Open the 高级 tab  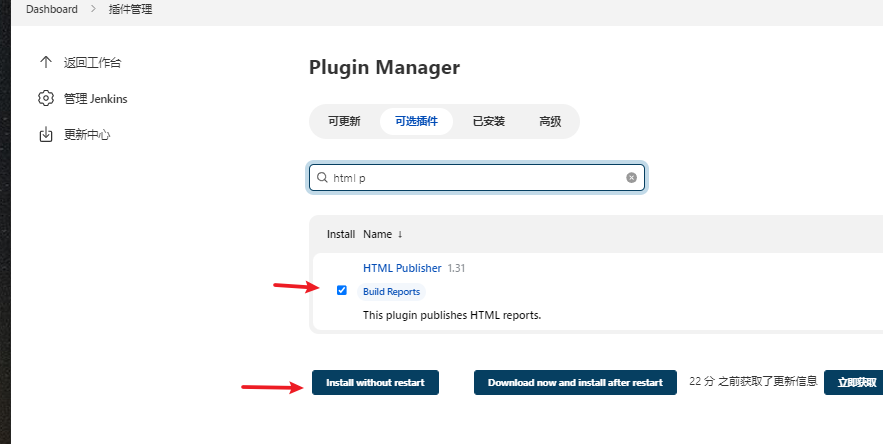(x=550, y=121)
